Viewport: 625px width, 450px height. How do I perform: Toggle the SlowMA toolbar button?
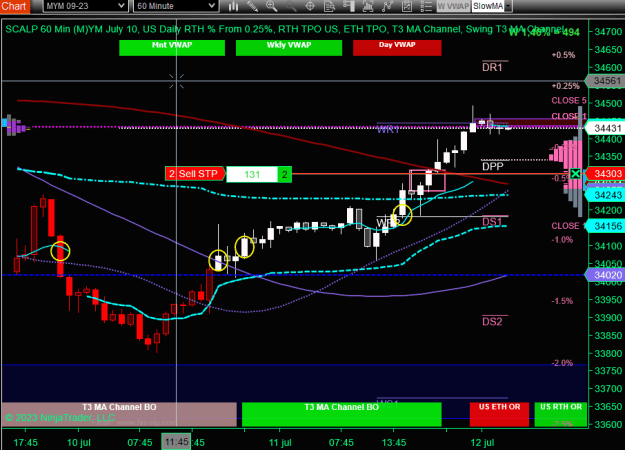click(488, 6)
